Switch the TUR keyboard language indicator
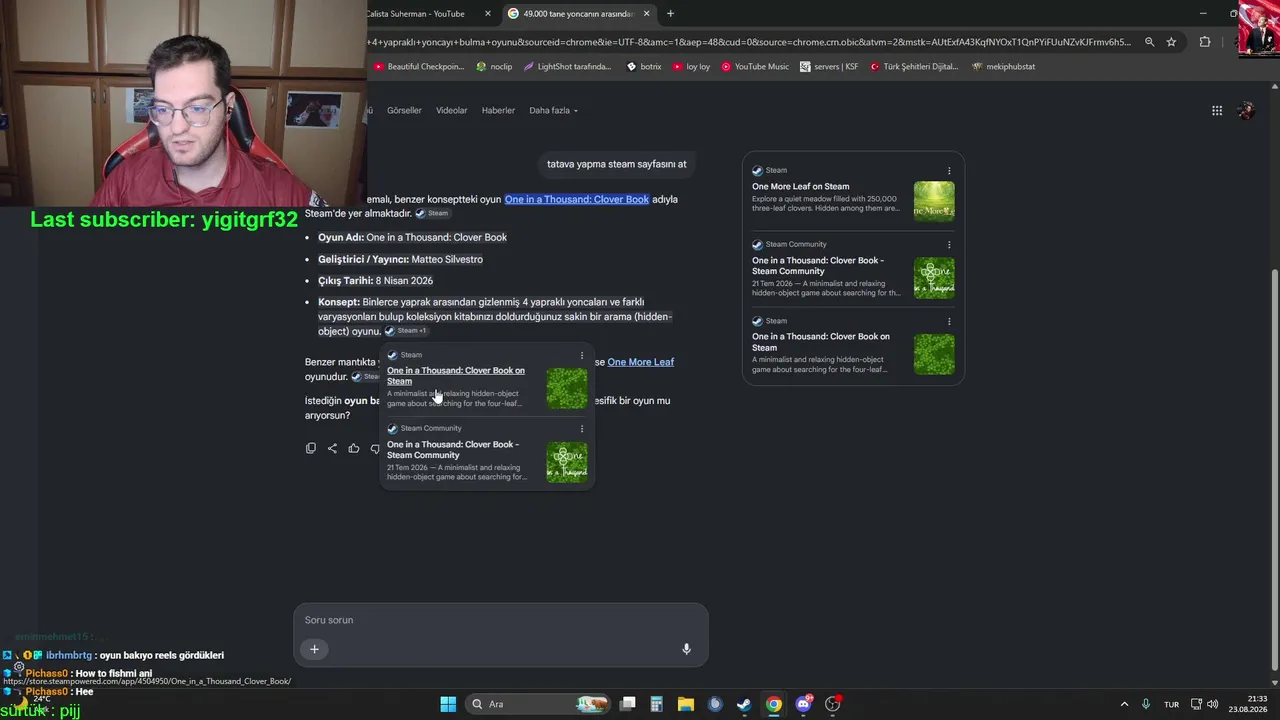1280x720 pixels. [x=1171, y=704]
